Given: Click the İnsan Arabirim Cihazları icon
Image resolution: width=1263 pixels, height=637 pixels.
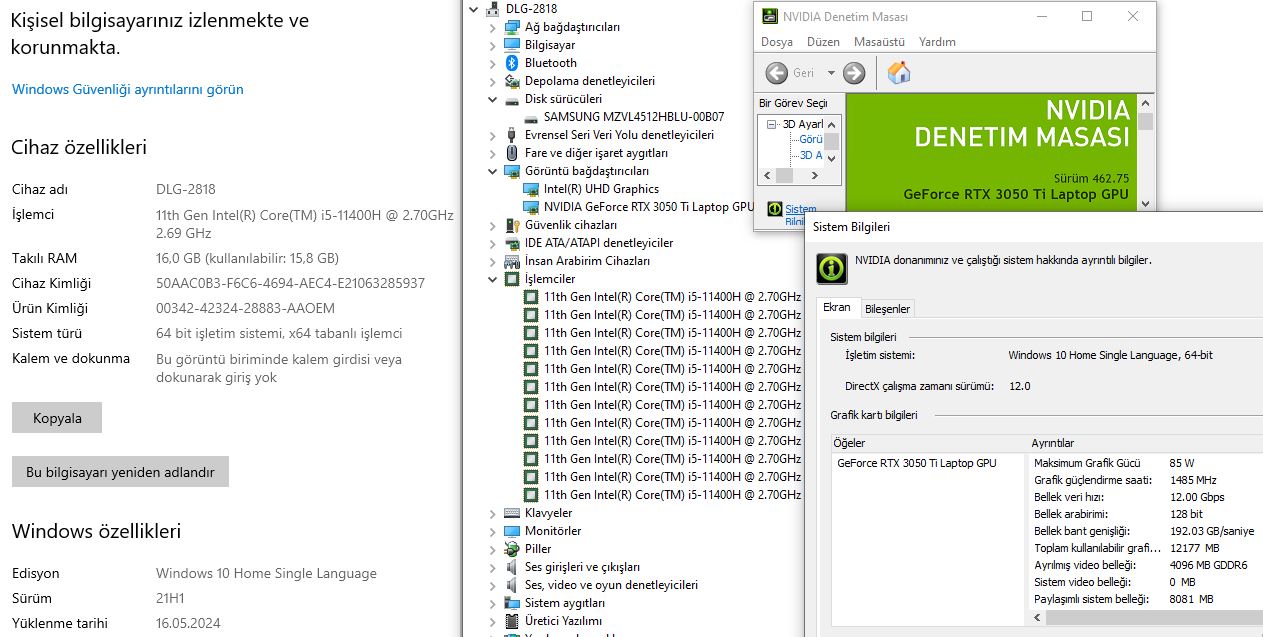Looking at the screenshot, I should click(511, 261).
